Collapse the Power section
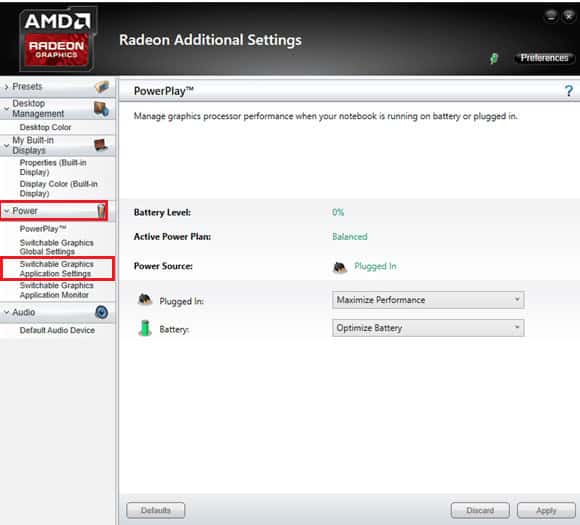 click(6, 211)
